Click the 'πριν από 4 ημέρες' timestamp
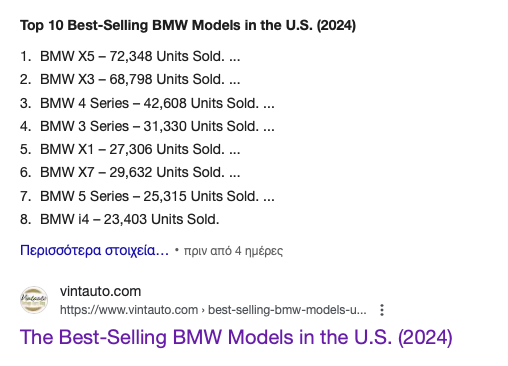 (233, 251)
